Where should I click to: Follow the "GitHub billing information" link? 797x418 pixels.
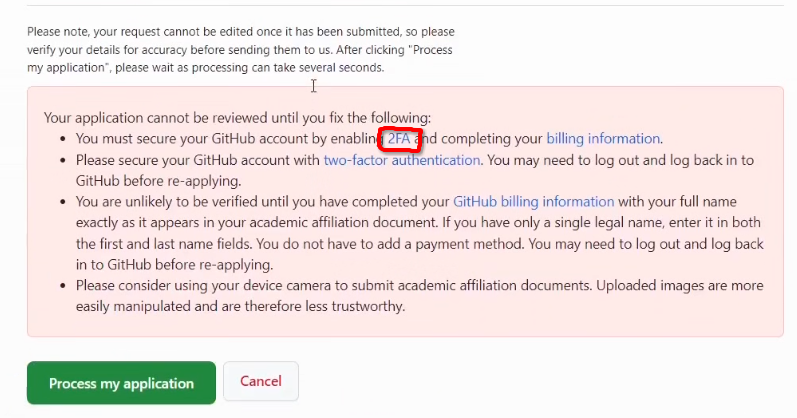pyautogui.click(x=534, y=202)
